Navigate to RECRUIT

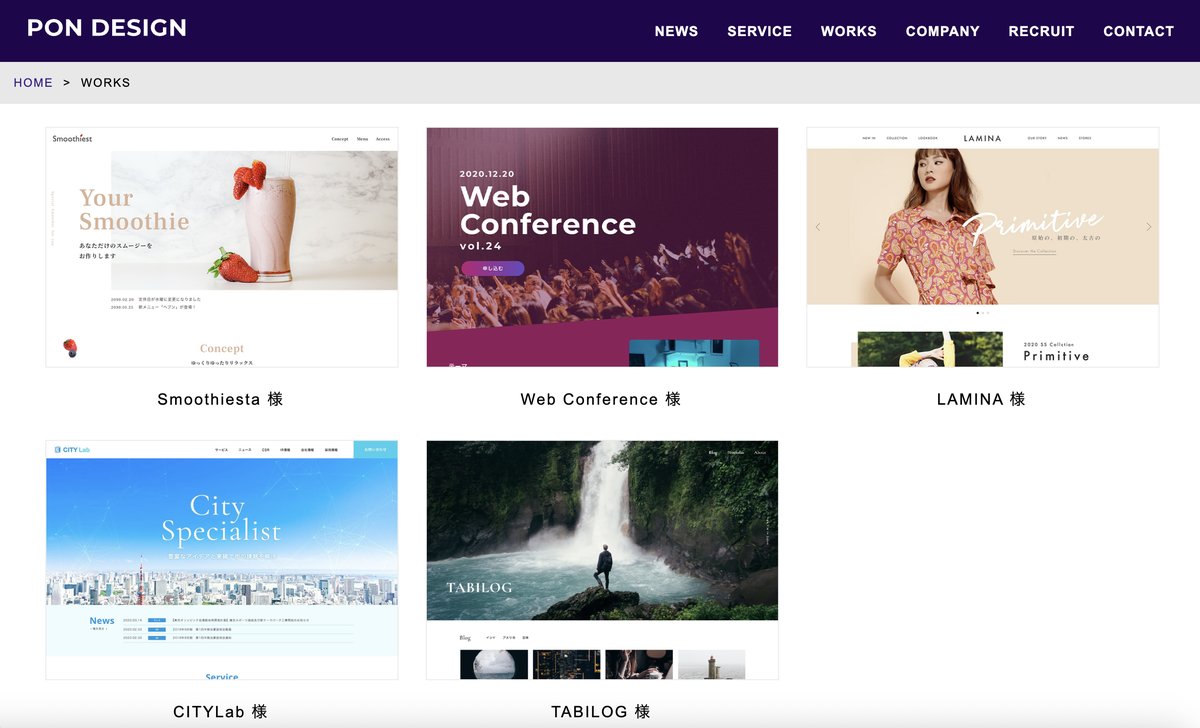click(1041, 31)
